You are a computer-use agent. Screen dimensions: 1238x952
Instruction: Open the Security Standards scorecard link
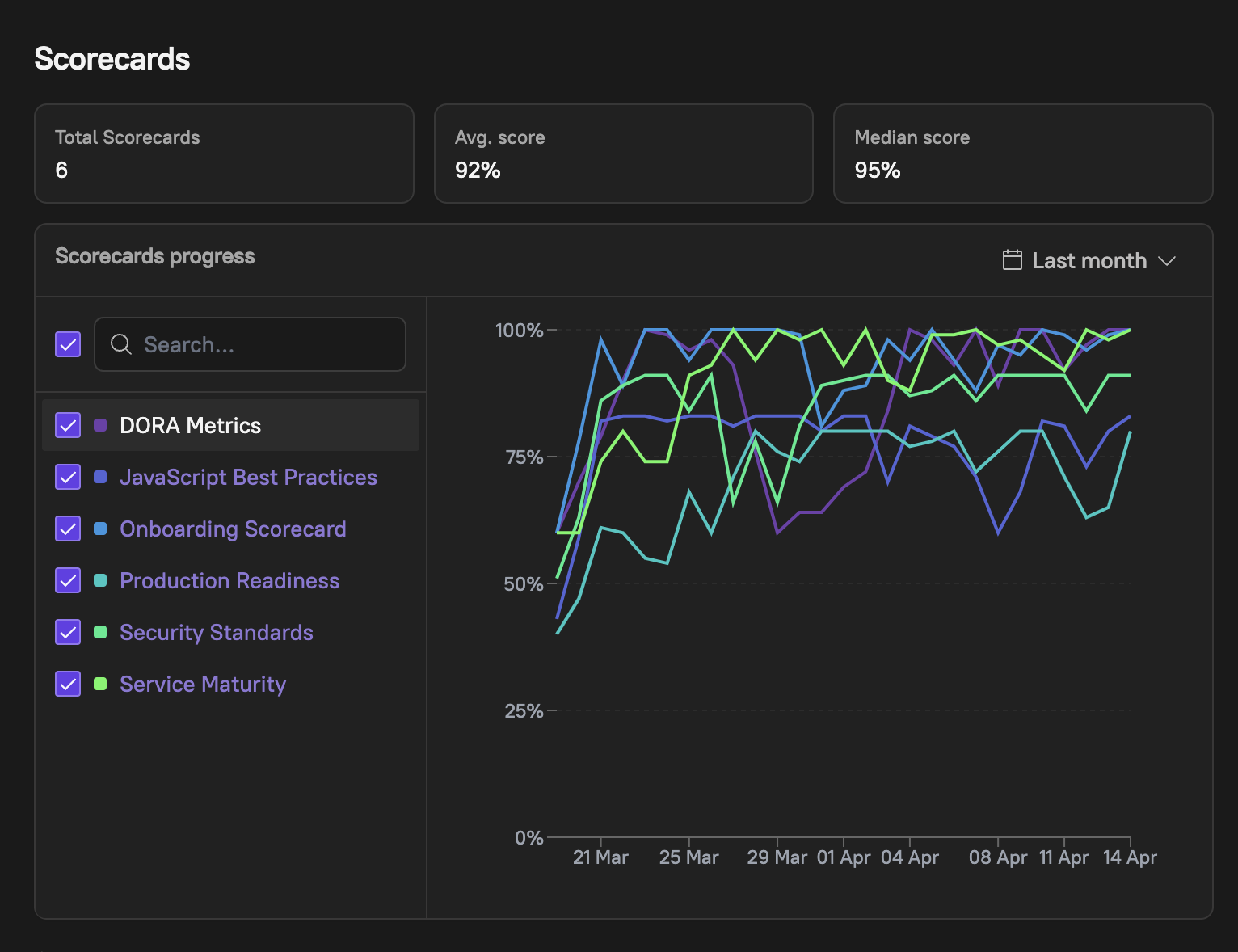tap(216, 632)
